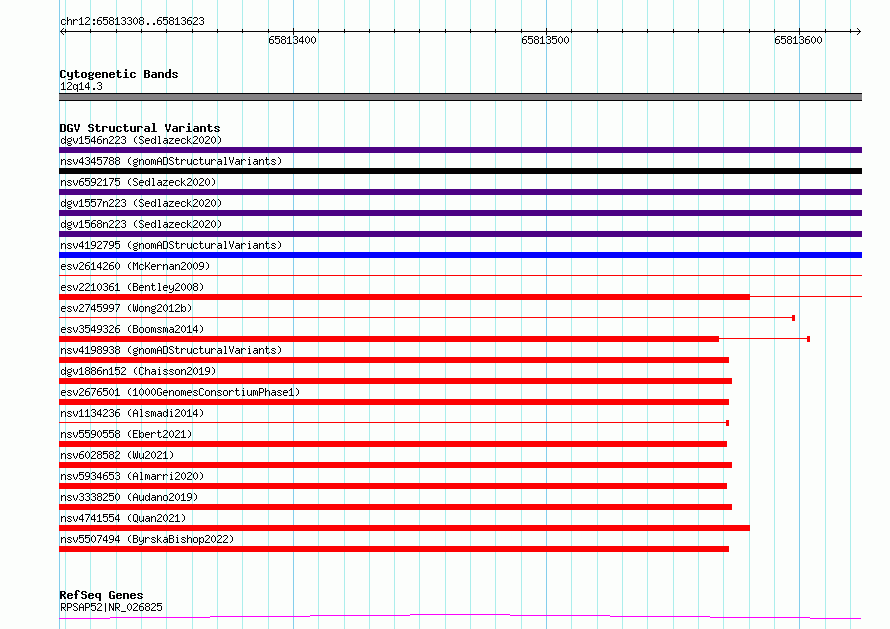Open variant dgv1568n223 (Sedlazeck2020)
Viewport: 890px width, 629px height.
tap(141, 224)
